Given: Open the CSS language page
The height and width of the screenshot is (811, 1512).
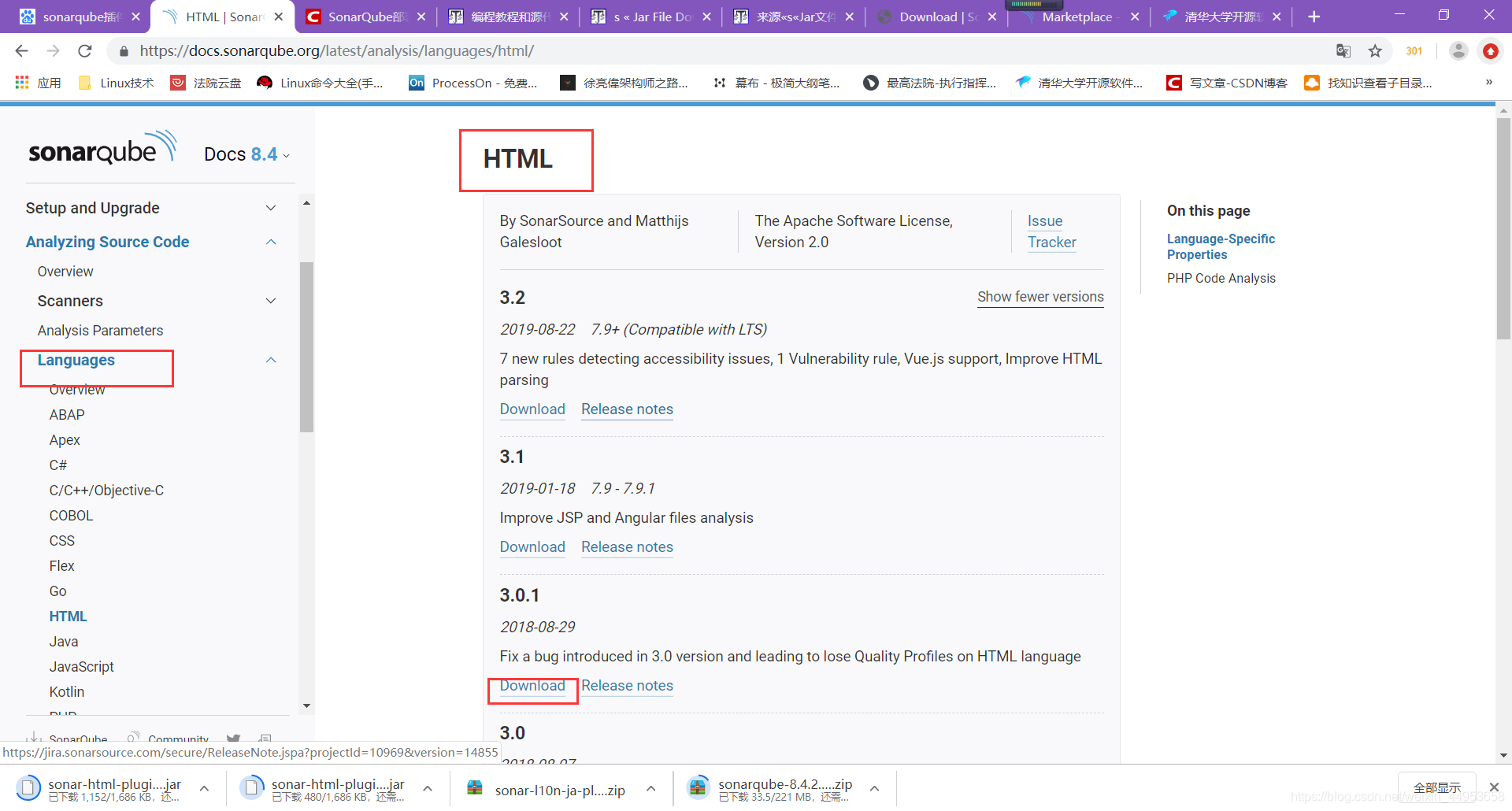Looking at the screenshot, I should coord(62,541).
